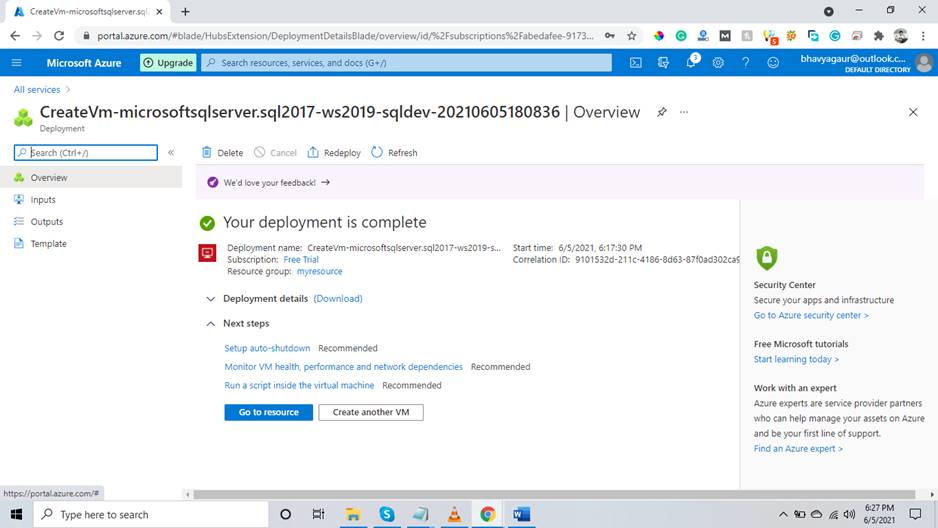This screenshot has height=528, width=938.
Task: Open the help question mark
Action: click(745, 63)
